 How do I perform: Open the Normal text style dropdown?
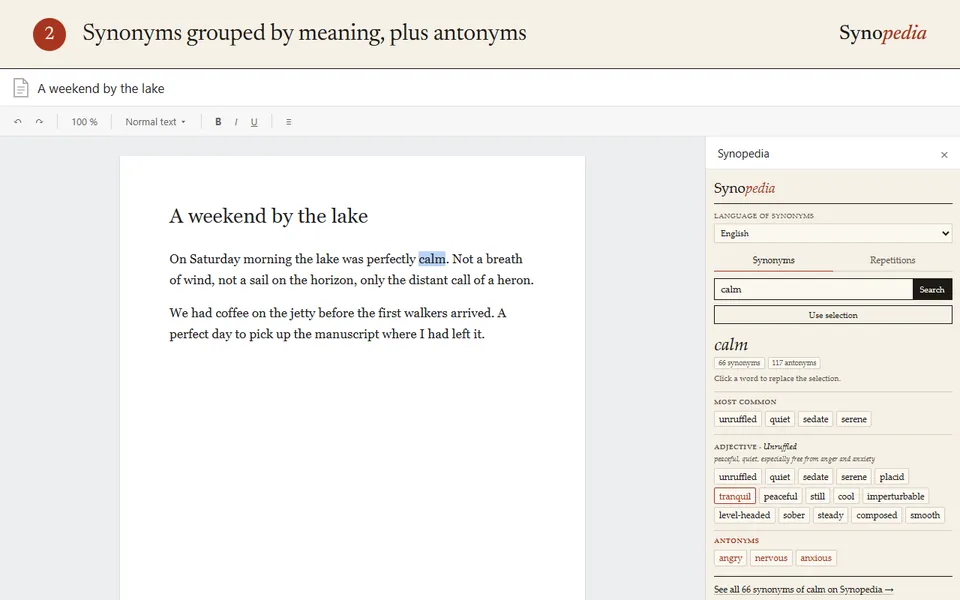pyautogui.click(x=155, y=122)
